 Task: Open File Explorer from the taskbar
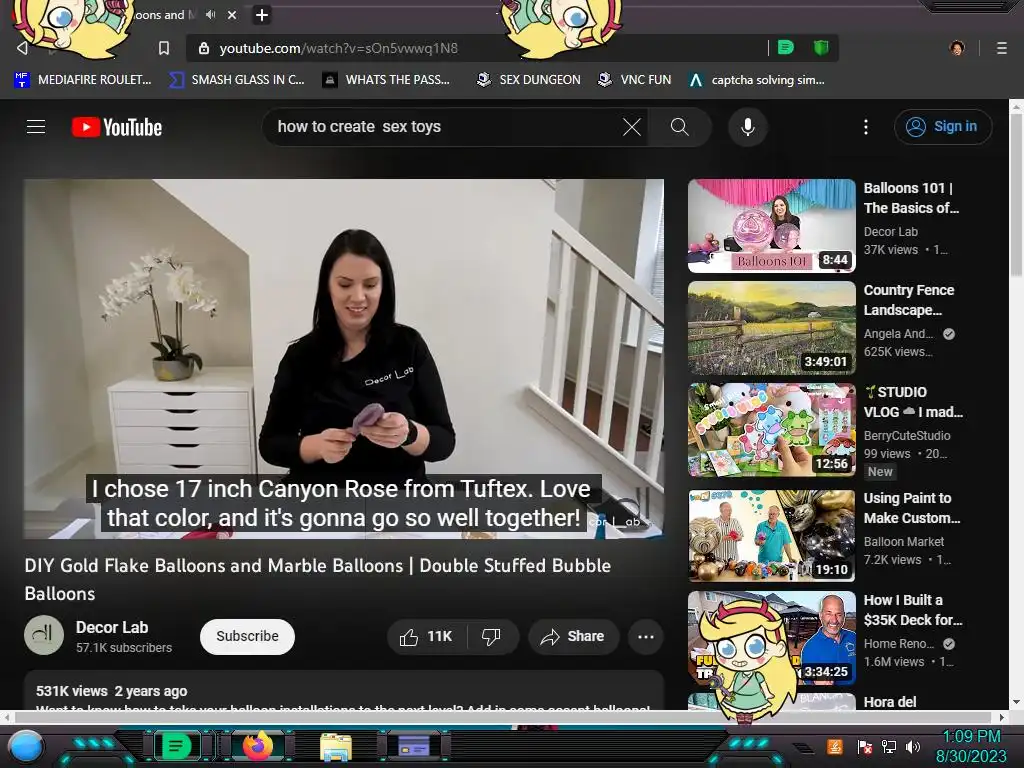point(336,746)
